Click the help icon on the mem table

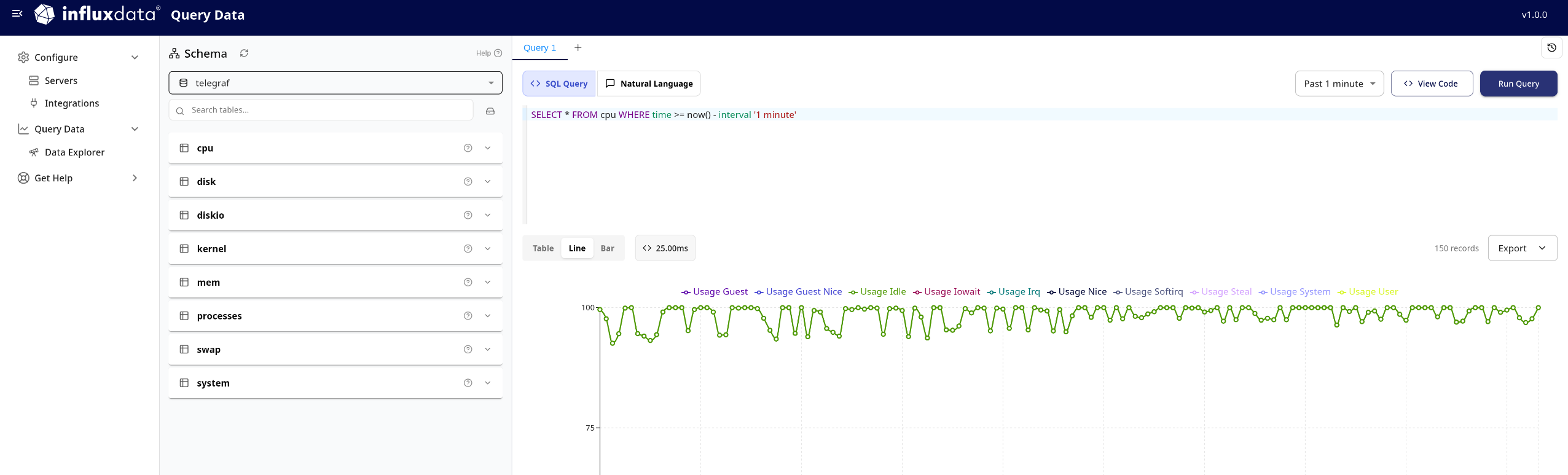pos(468,283)
